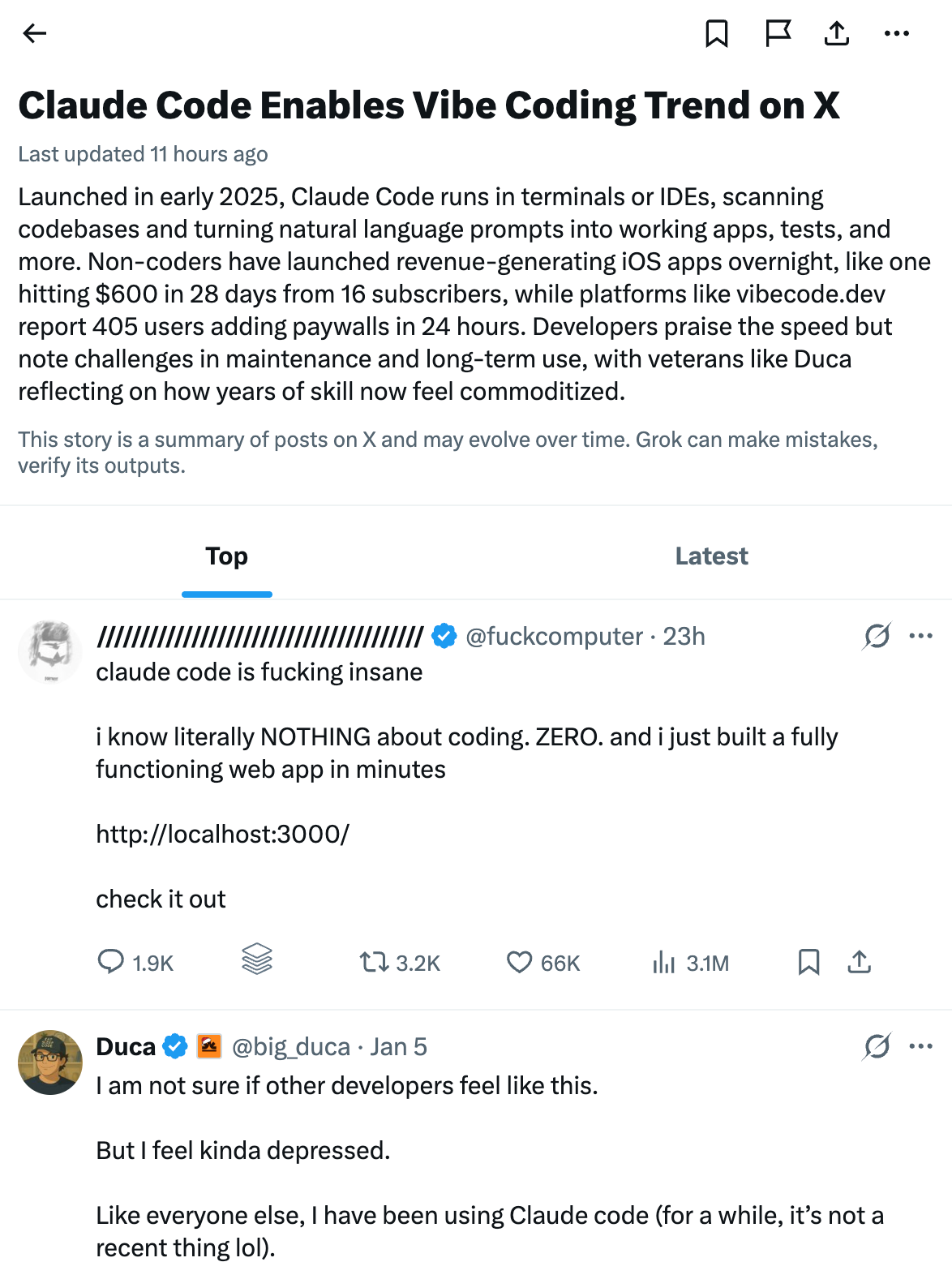The height and width of the screenshot is (1262, 952).
Task: Open the story's more options menu
Action: (896, 33)
